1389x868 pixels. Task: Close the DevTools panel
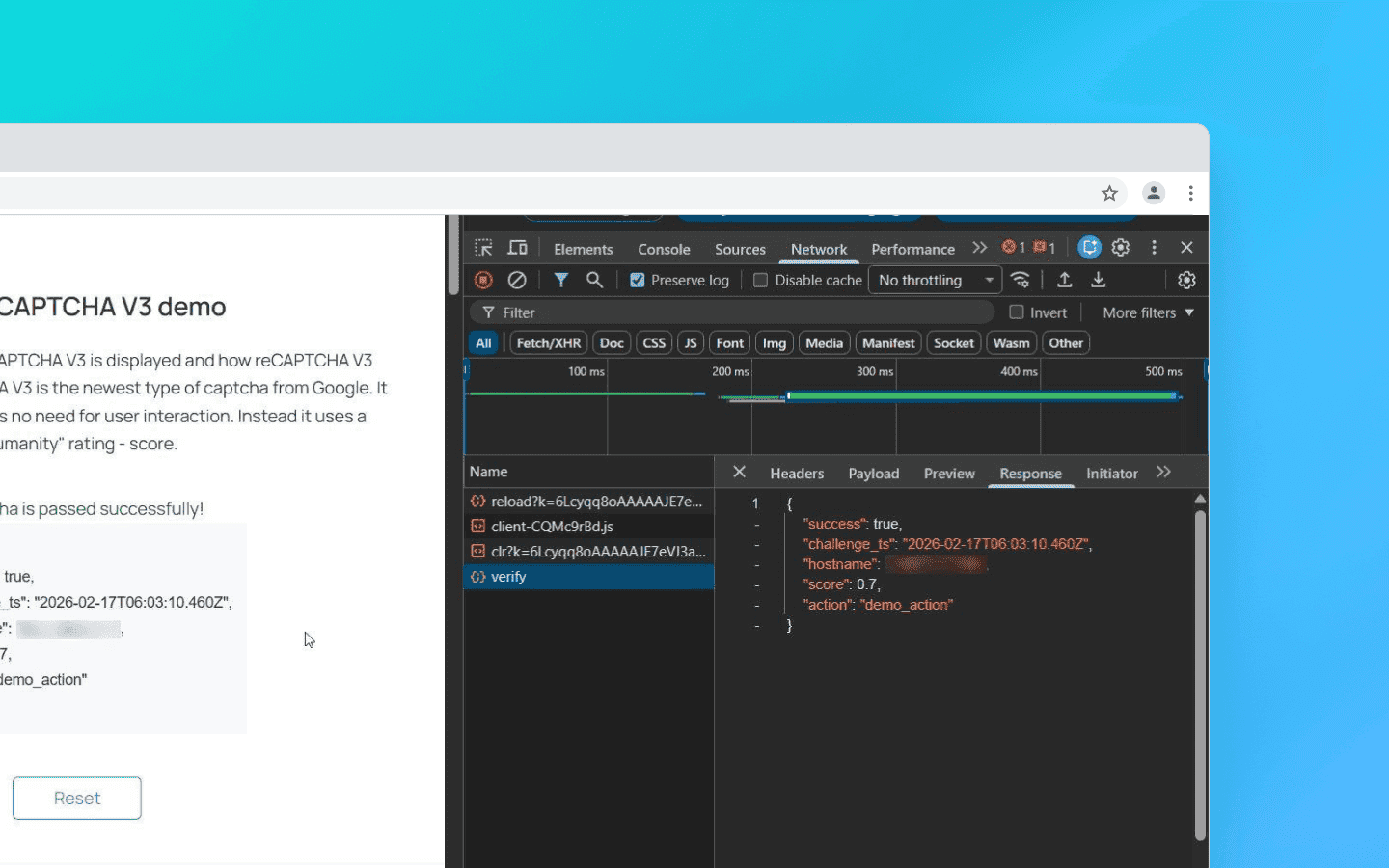(1186, 248)
